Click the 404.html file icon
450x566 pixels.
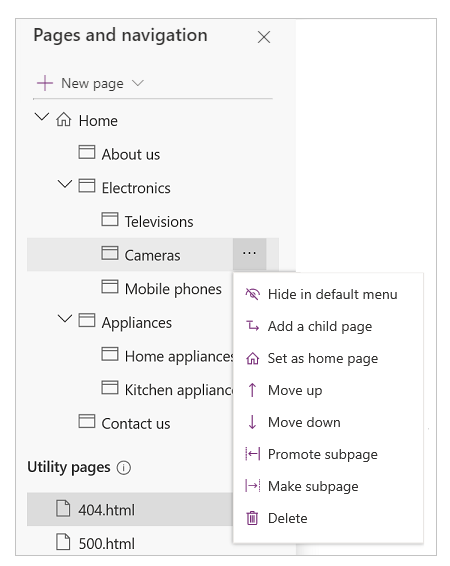64,508
